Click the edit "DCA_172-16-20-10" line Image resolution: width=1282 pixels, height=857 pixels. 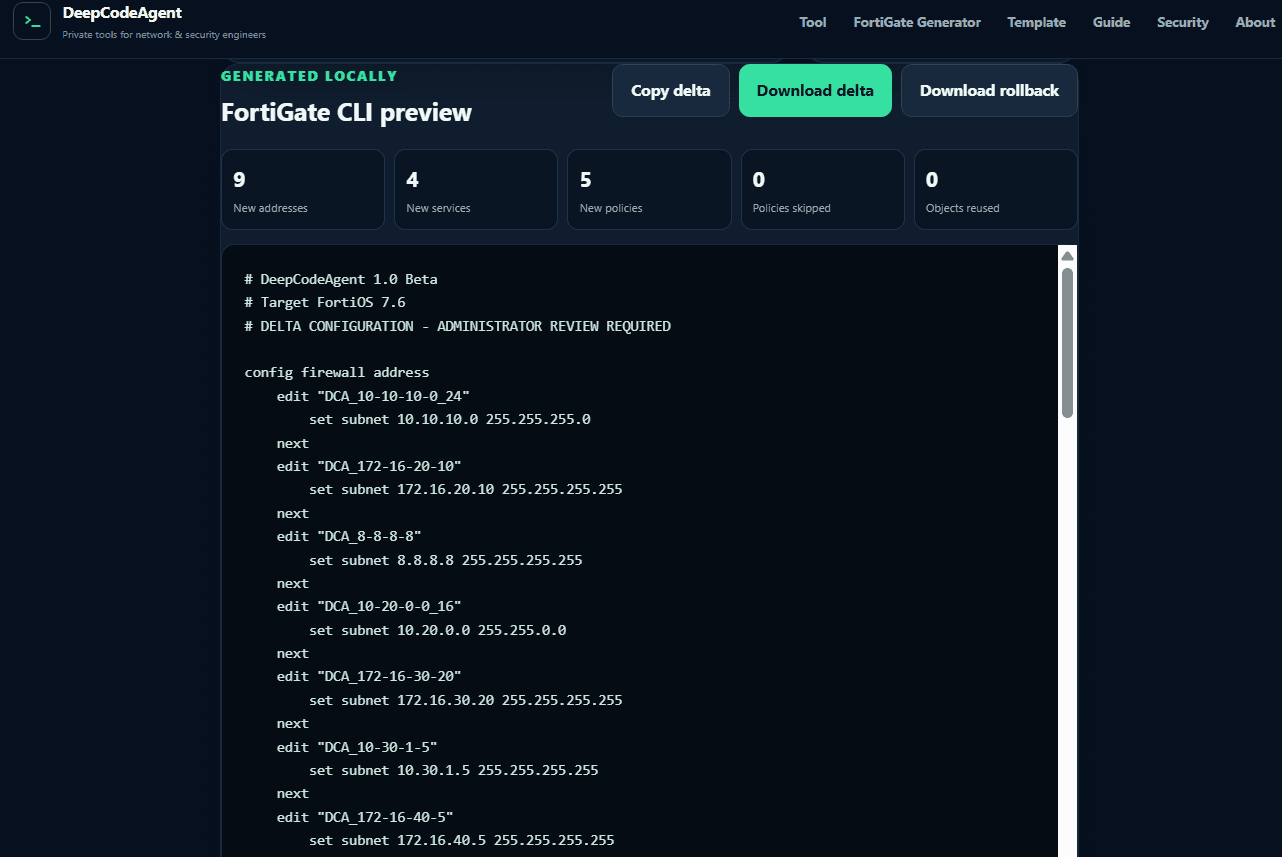pos(369,466)
